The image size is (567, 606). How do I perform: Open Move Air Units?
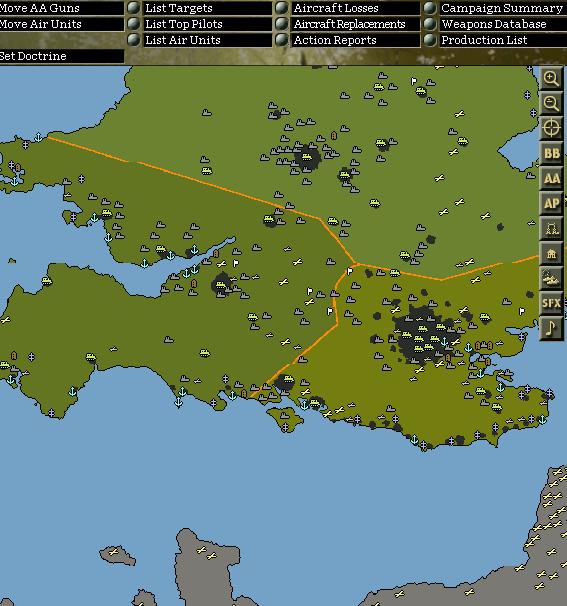tap(62, 24)
